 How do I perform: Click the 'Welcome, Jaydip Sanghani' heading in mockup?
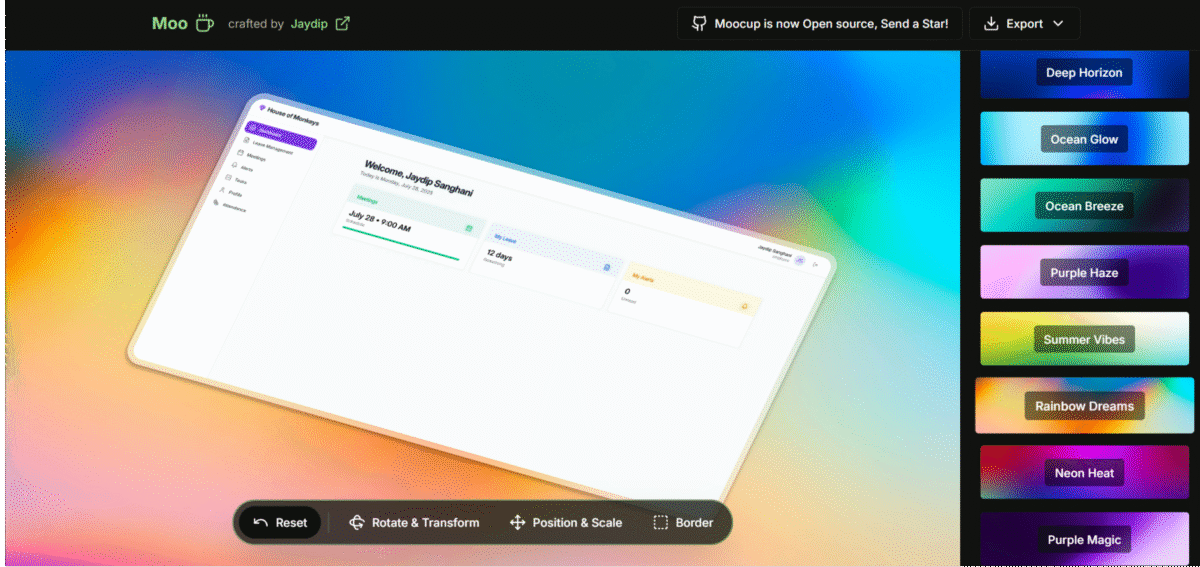pos(418,177)
